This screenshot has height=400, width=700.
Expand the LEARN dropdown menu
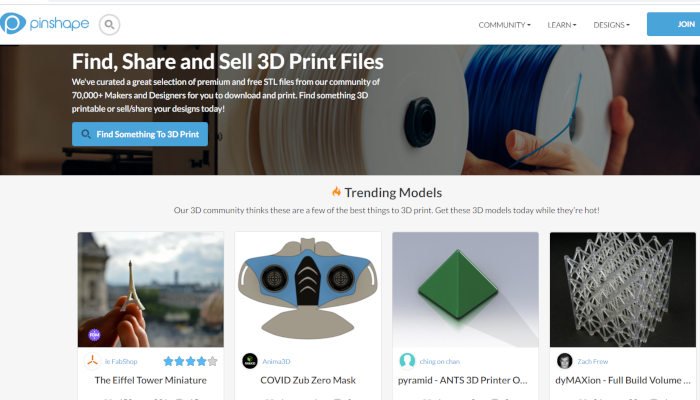pyautogui.click(x=562, y=25)
